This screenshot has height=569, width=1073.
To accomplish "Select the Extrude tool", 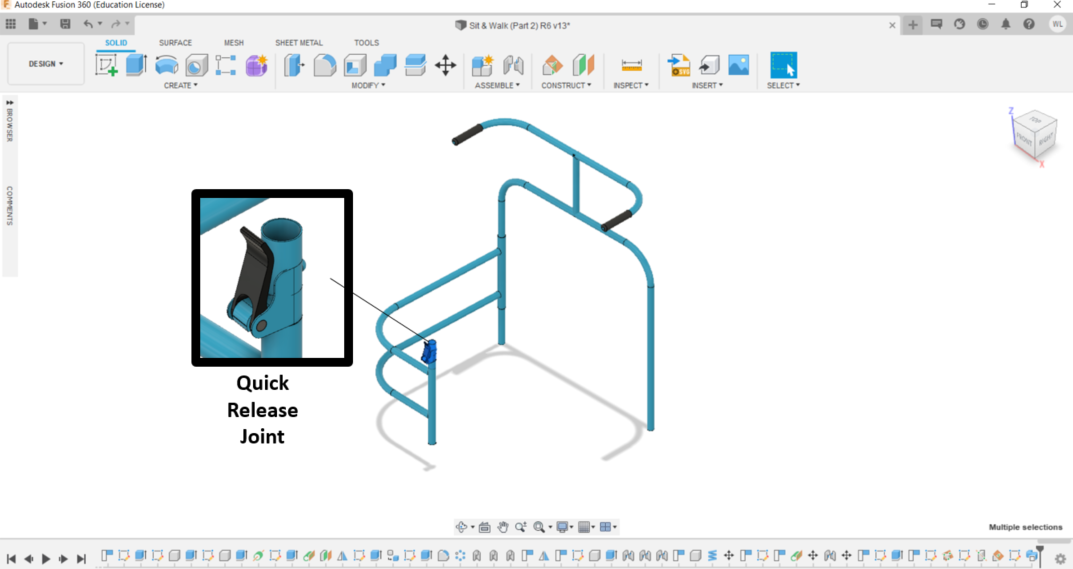I will tap(136, 65).
